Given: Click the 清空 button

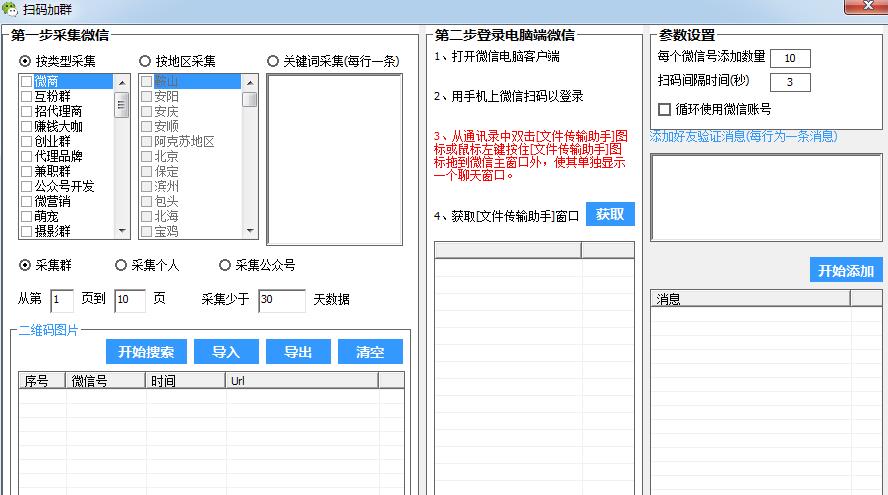Looking at the screenshot, I should [370, 352].
